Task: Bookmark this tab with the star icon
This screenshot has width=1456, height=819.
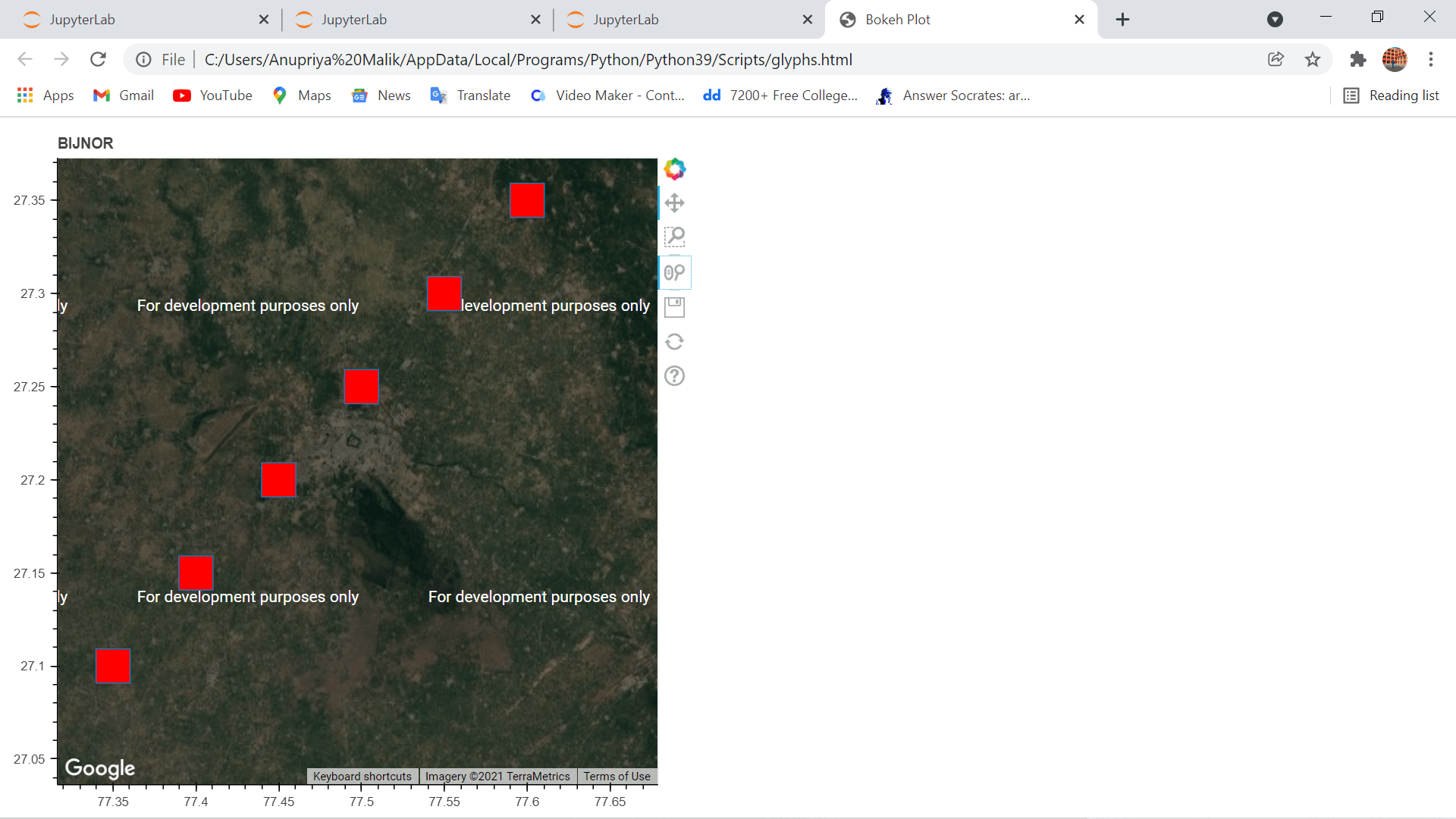Action: point(1313,59)
